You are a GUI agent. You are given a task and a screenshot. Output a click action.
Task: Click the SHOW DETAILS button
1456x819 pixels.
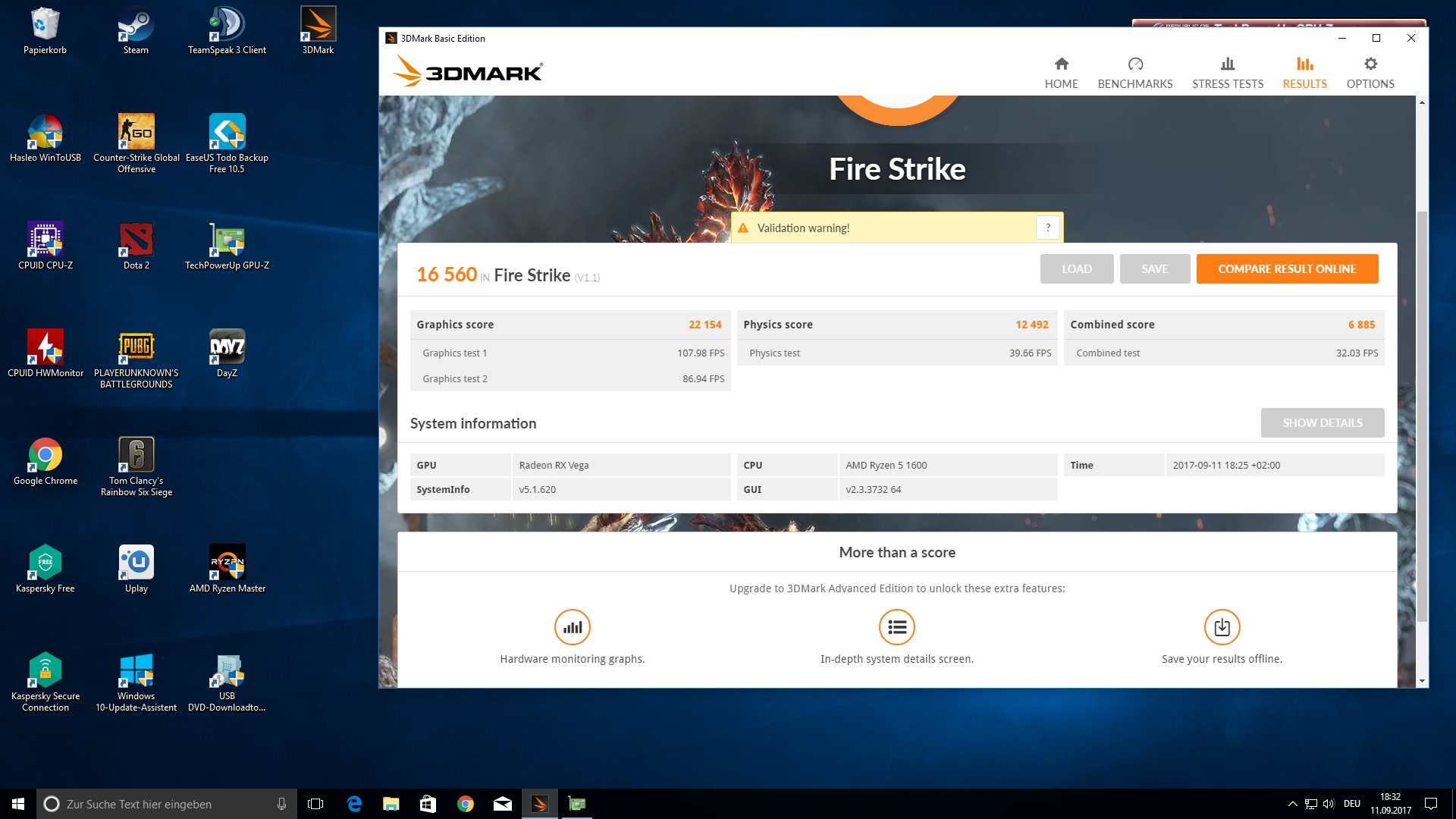click(1322, 423)
